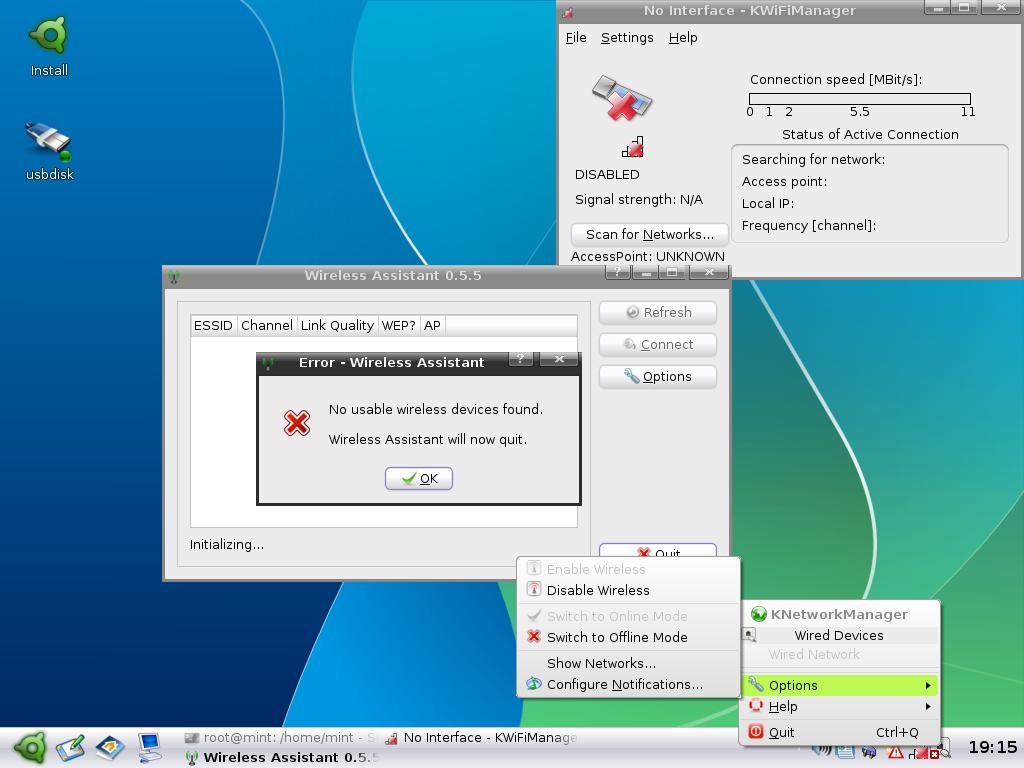Click the grayed-out Wired Network entry
The height and width of the screenshot is (768, 1024).
tap(839, 654)
